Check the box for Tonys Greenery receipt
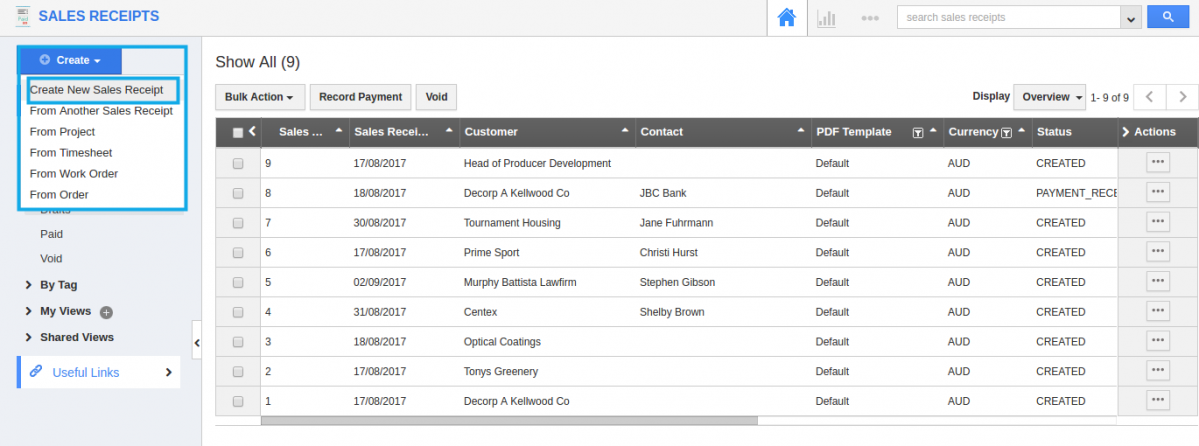This screenshot has height=446, width=1199. 238,372
